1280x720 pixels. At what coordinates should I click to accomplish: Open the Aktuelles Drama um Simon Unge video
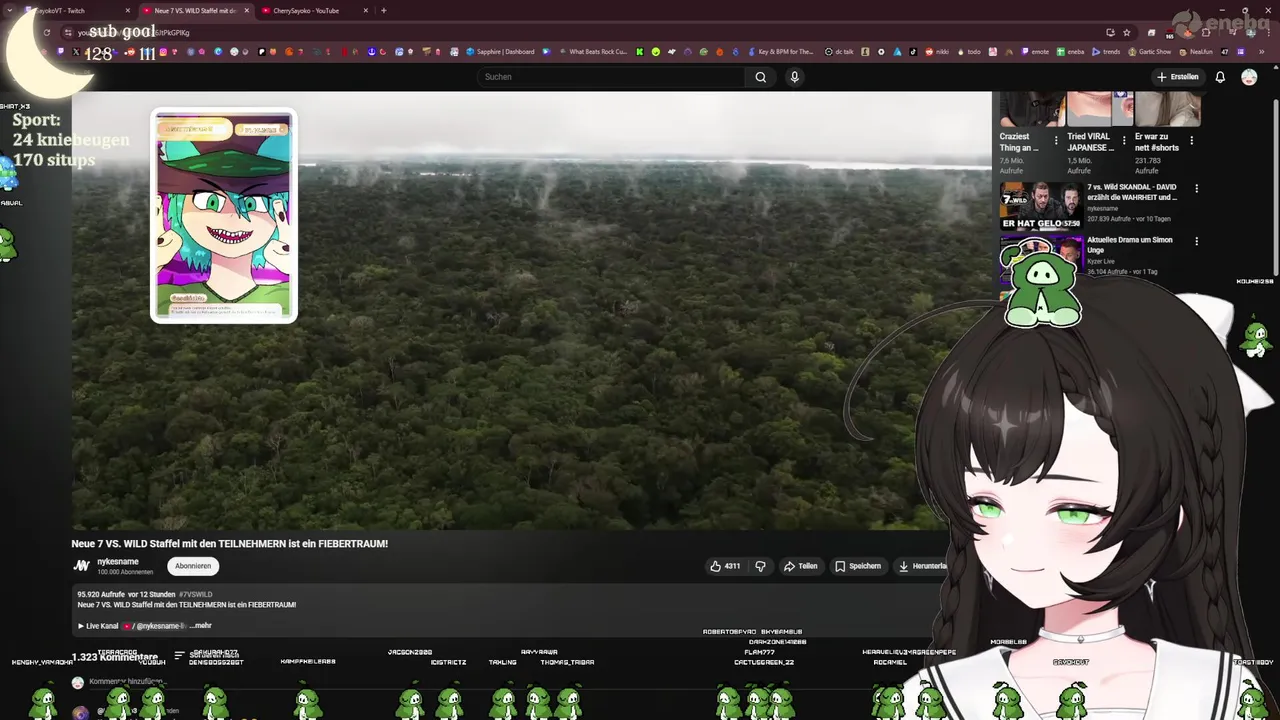1130,245
